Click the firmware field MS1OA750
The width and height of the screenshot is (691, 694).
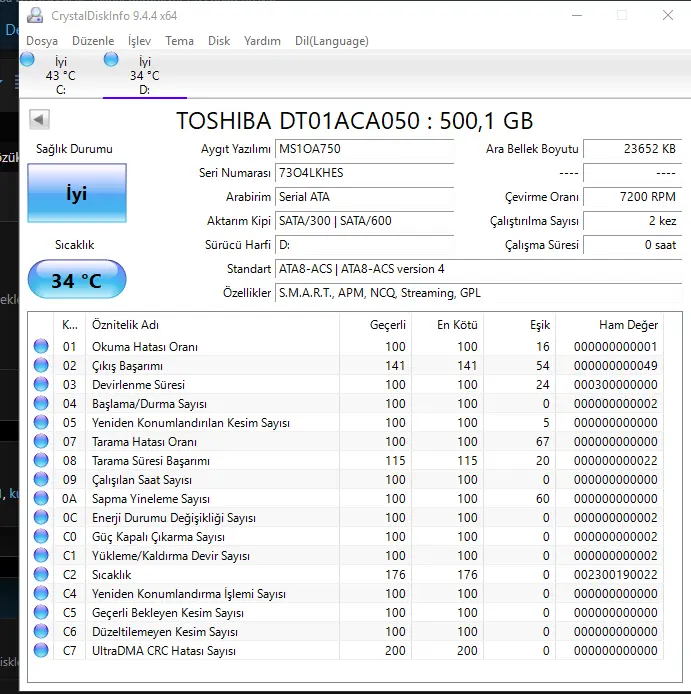point(364,149)
